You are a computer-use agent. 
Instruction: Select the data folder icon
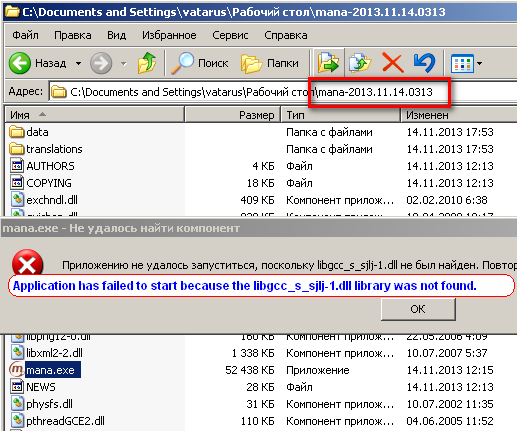pyautogui.click(x=17, y=132)
